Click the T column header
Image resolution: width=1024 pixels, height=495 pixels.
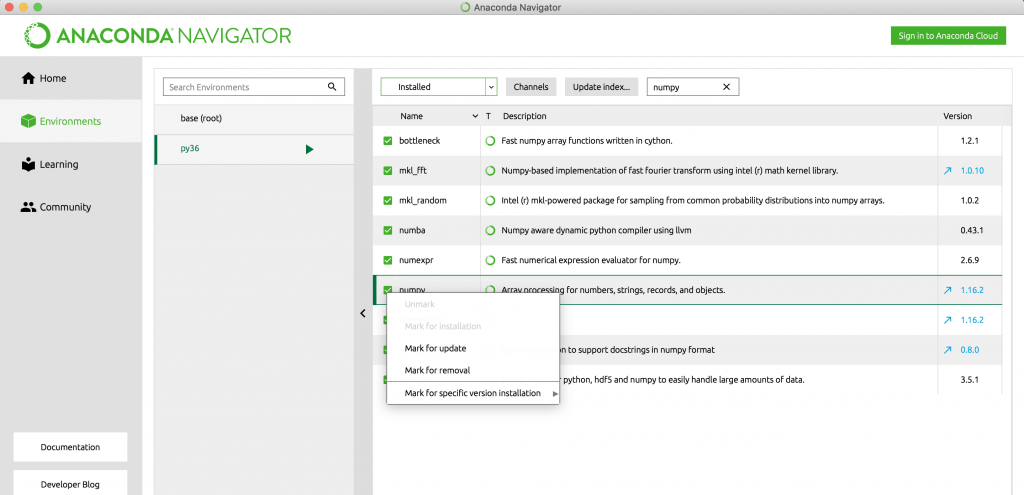488,116
